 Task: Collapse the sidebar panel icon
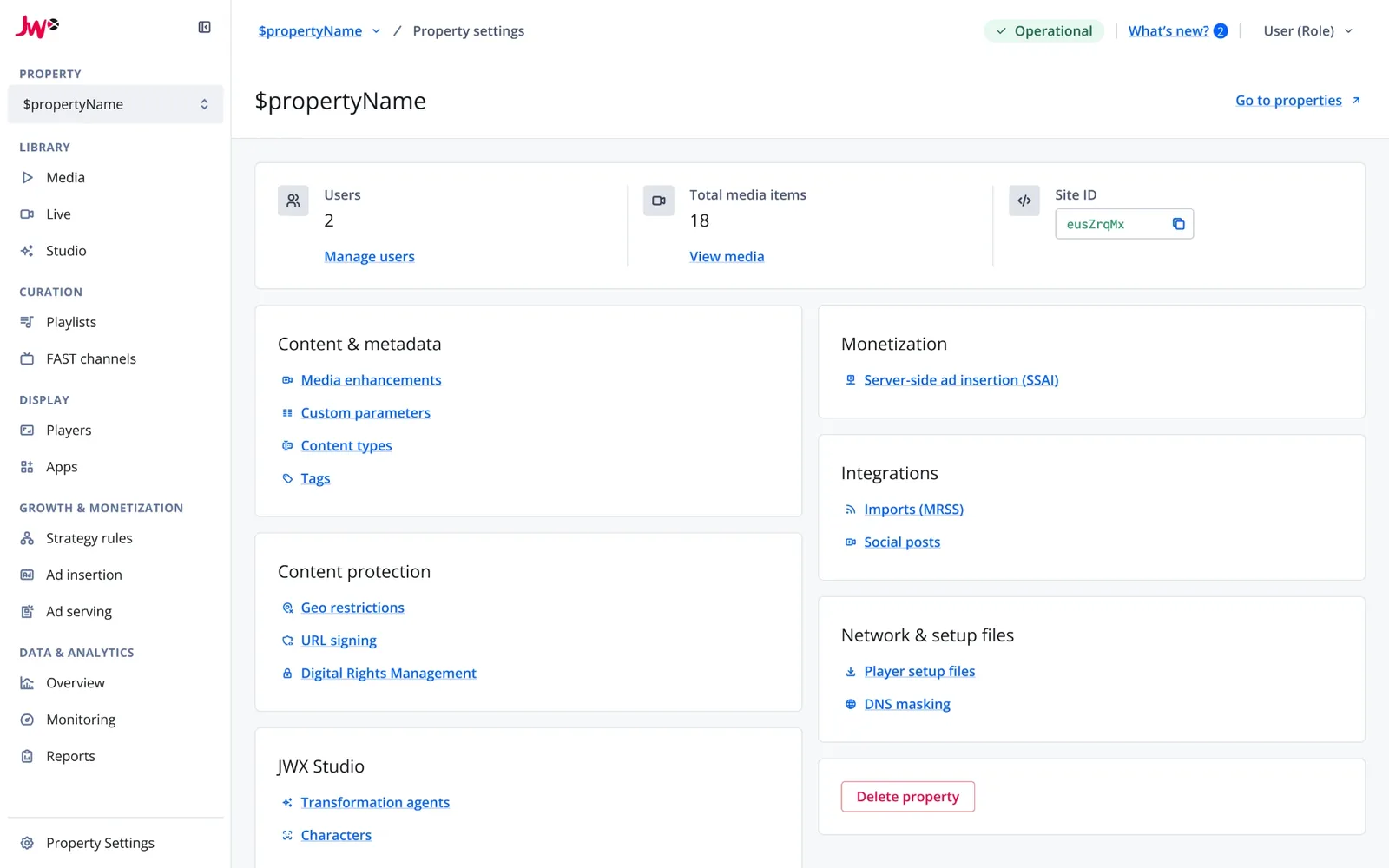click(x=205, y=27)
